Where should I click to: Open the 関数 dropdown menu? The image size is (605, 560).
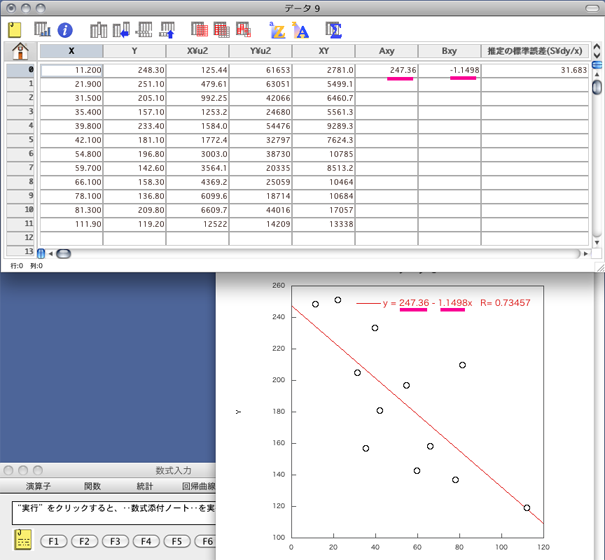pyautogui.click(x=92, y=486)
